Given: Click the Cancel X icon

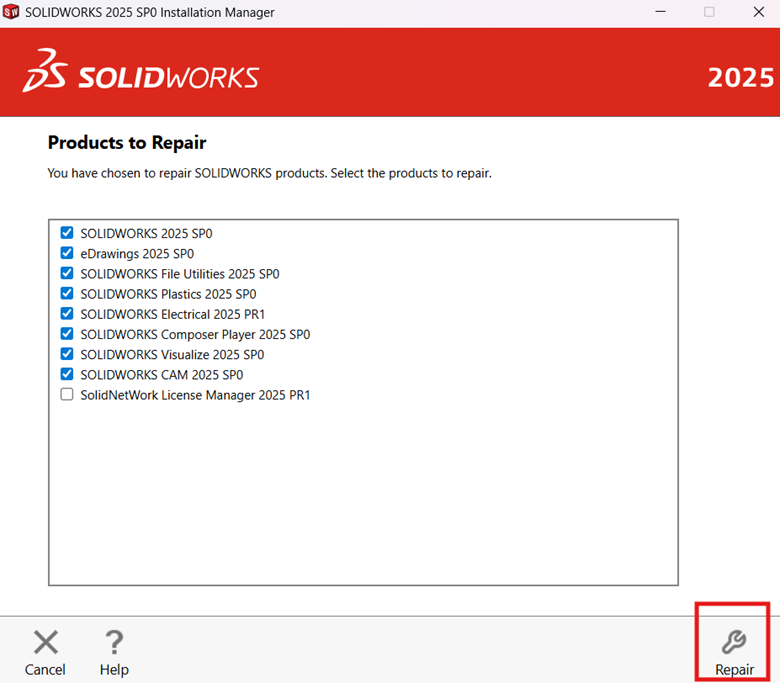Looking at the screenshot, I should [45, 642].
